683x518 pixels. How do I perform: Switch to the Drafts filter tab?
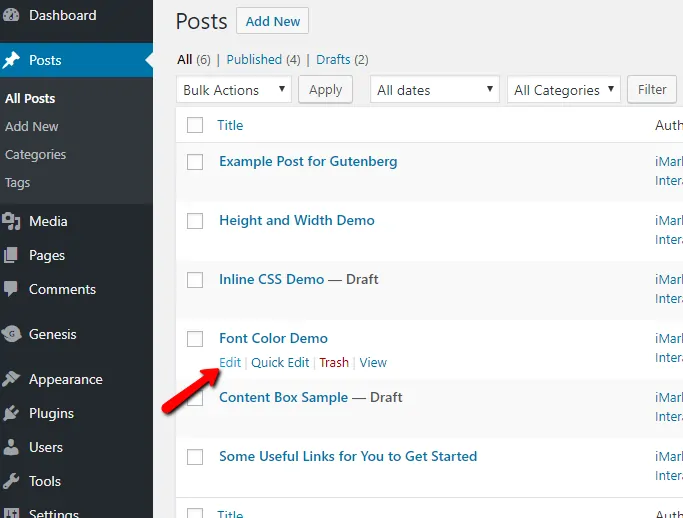click(333, 59)
